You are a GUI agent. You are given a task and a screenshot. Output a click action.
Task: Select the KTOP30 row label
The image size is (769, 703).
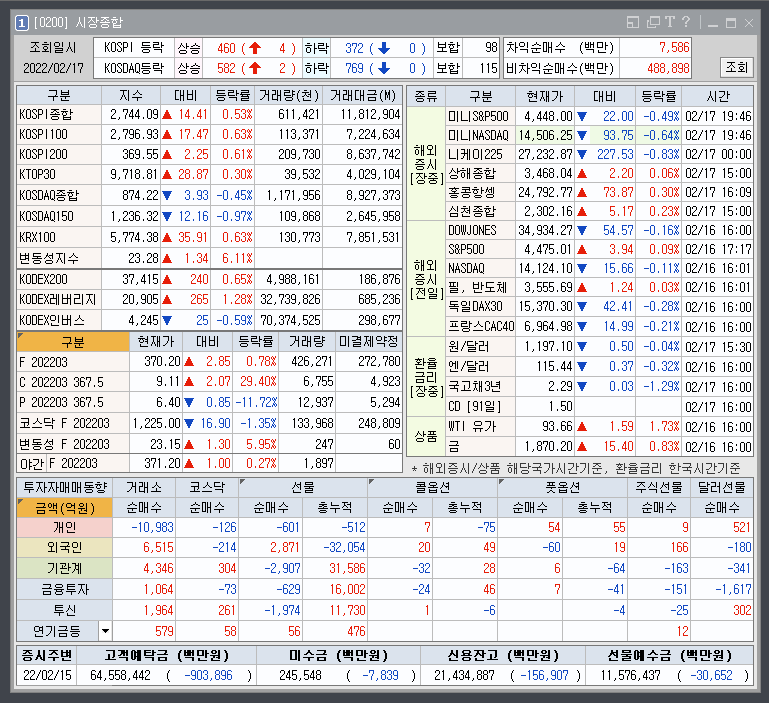[x=59, y=175]
